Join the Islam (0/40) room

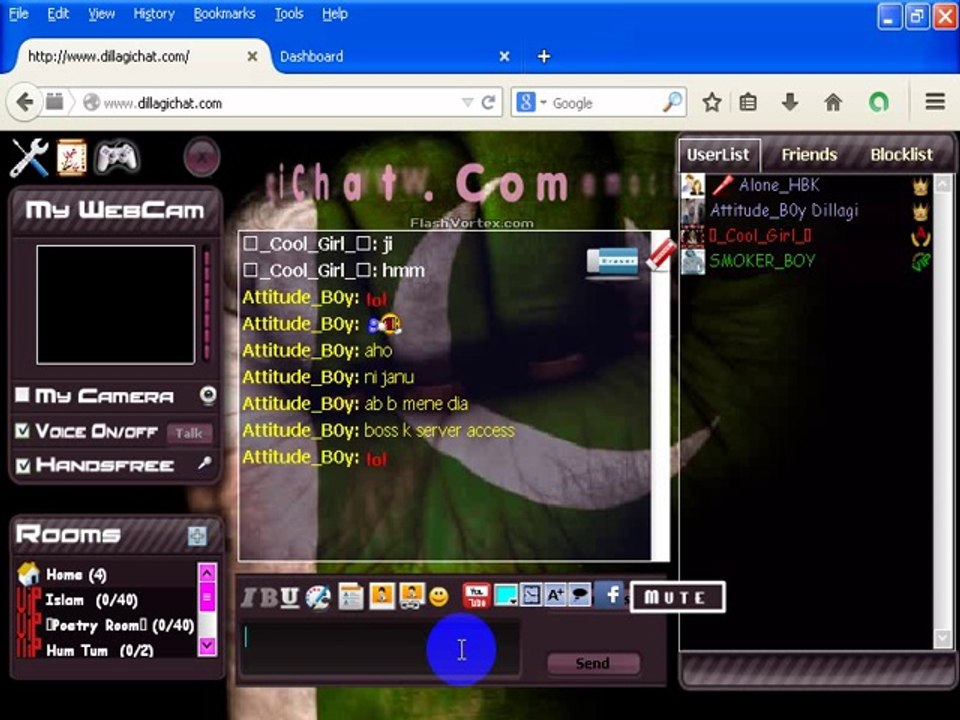(x=91, y=600)
